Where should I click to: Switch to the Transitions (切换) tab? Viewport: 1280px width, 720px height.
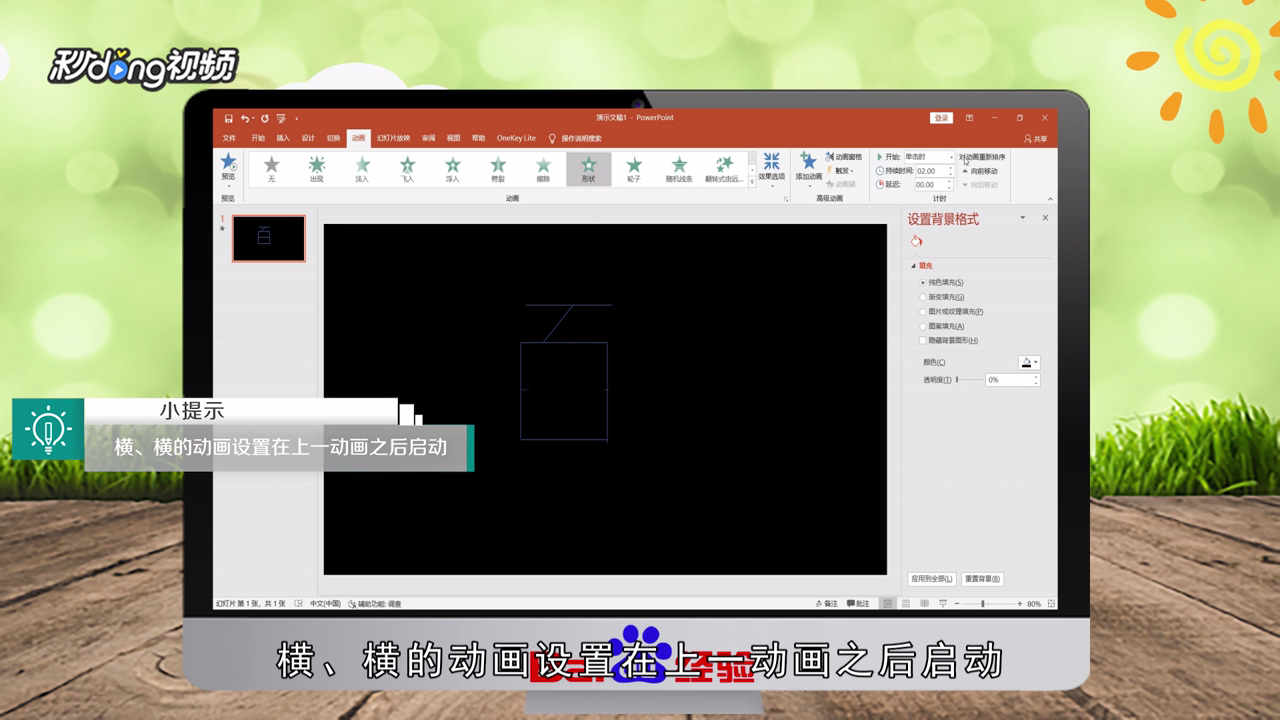(333, 138)
